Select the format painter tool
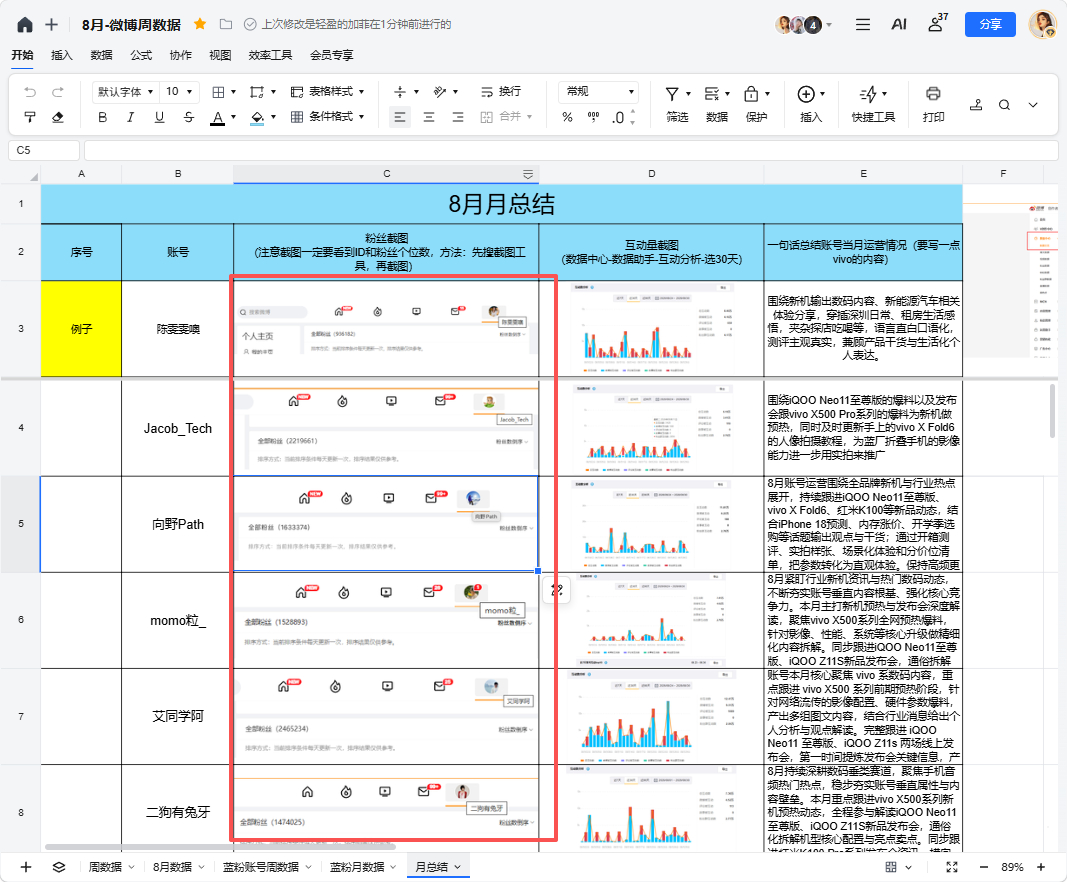The image size is (1067, 882). pos(30,117)
